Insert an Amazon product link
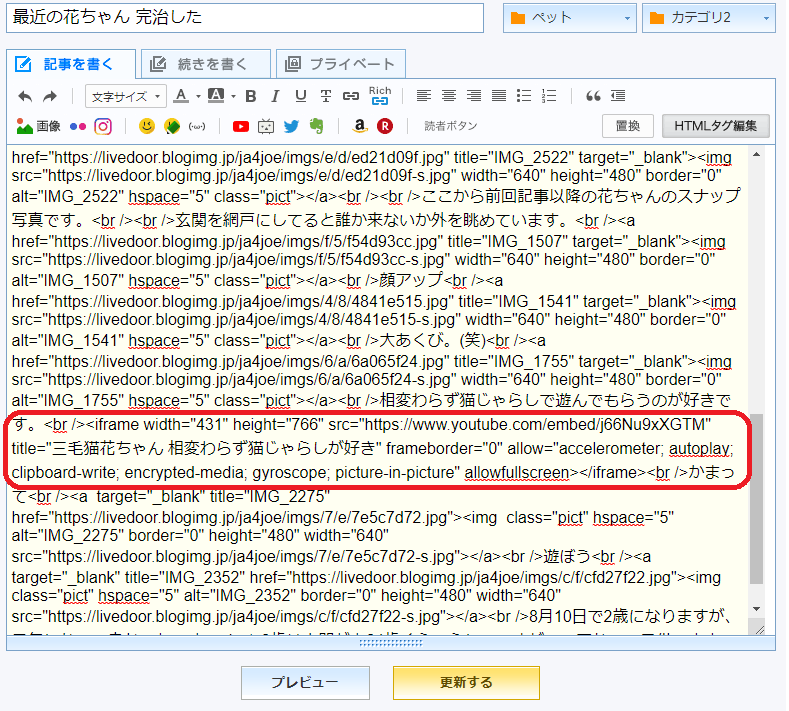This screenshot has width=789, height=711. click(x=360, y=126)
